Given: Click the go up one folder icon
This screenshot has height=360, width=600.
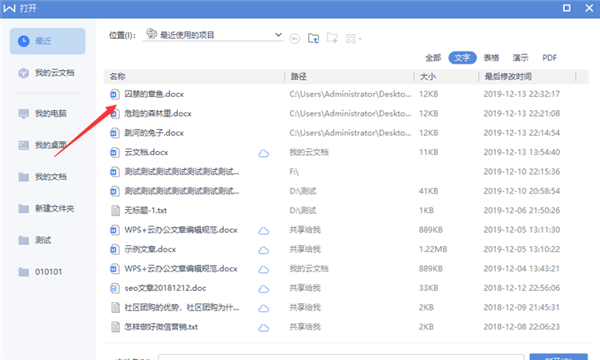Looking at the screenshot, I should pyautogui.click(x=313, y=38).
